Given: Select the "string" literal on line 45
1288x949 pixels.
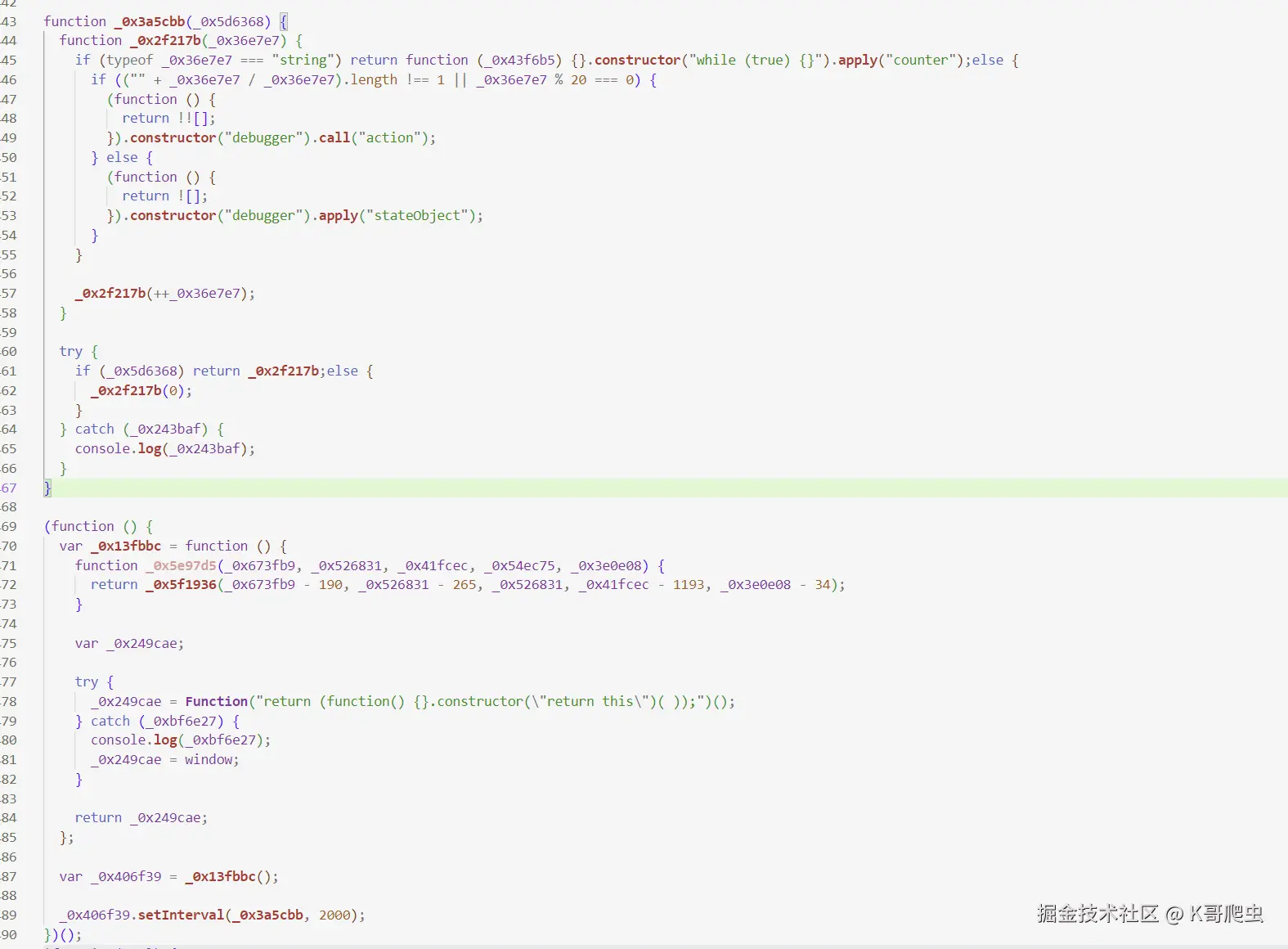Looking at the screenshot, I should point(303,60).
